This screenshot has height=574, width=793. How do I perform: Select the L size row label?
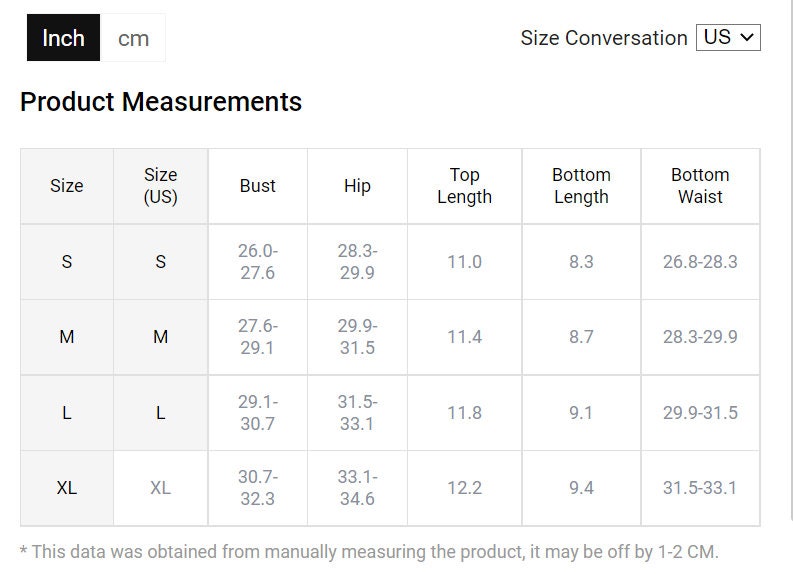[67, 413]
